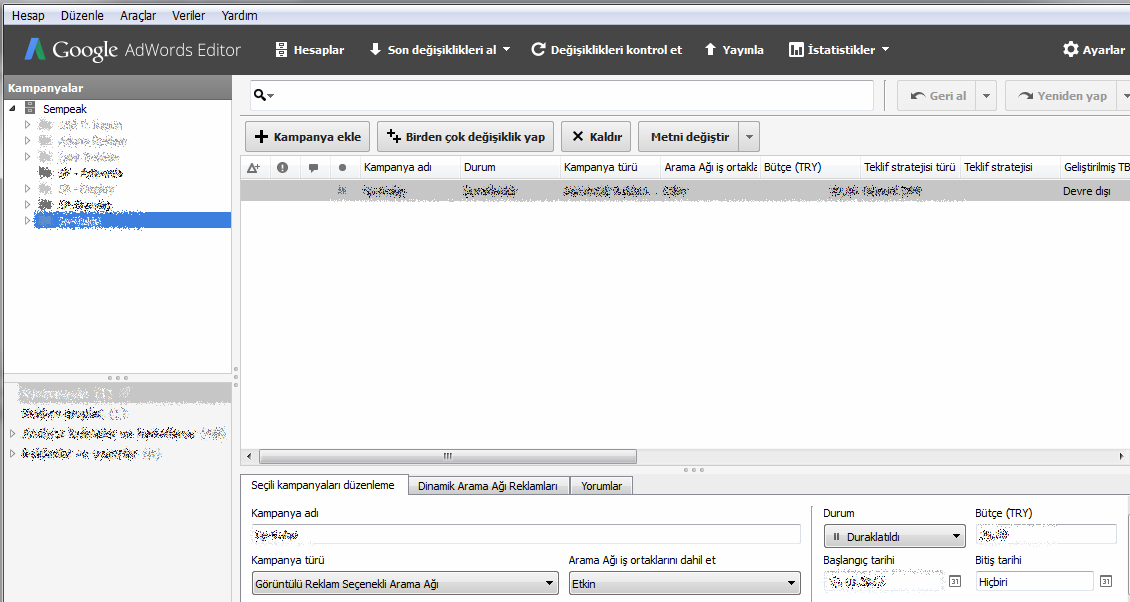Open the Bitiş tarihi calendar icon
This screenshot has height=602, width=1130.
click(1105, 582)
